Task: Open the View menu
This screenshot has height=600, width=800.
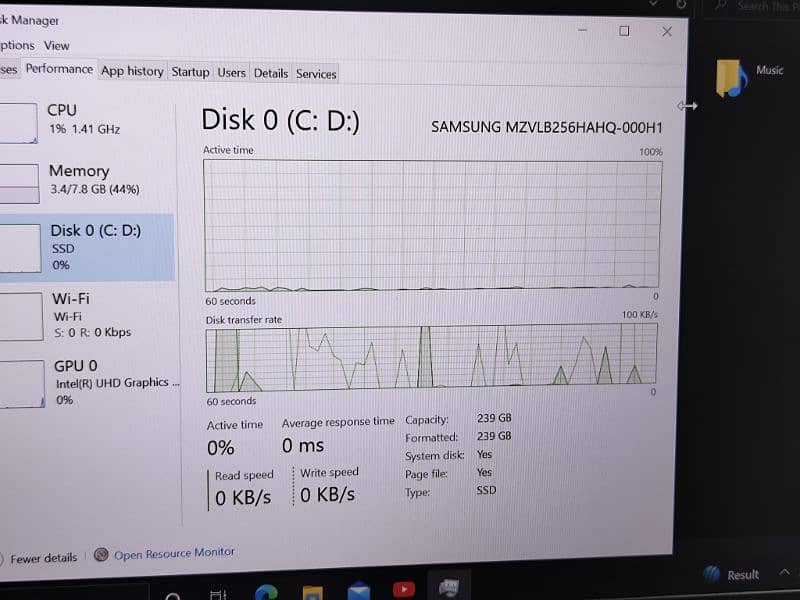Action: [x=56, y=46]
